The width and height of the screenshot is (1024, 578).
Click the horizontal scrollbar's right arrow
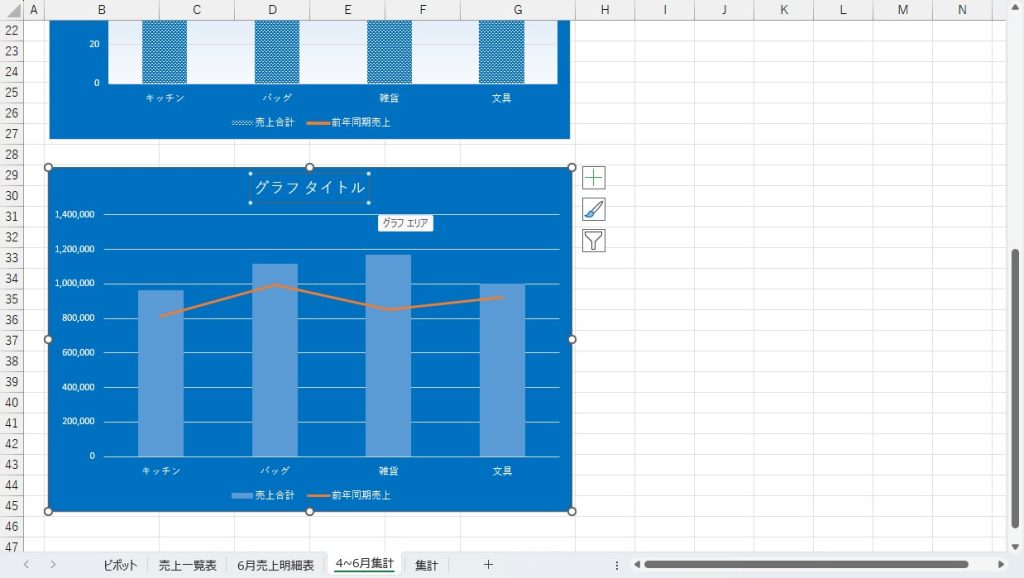[1002, 565]
